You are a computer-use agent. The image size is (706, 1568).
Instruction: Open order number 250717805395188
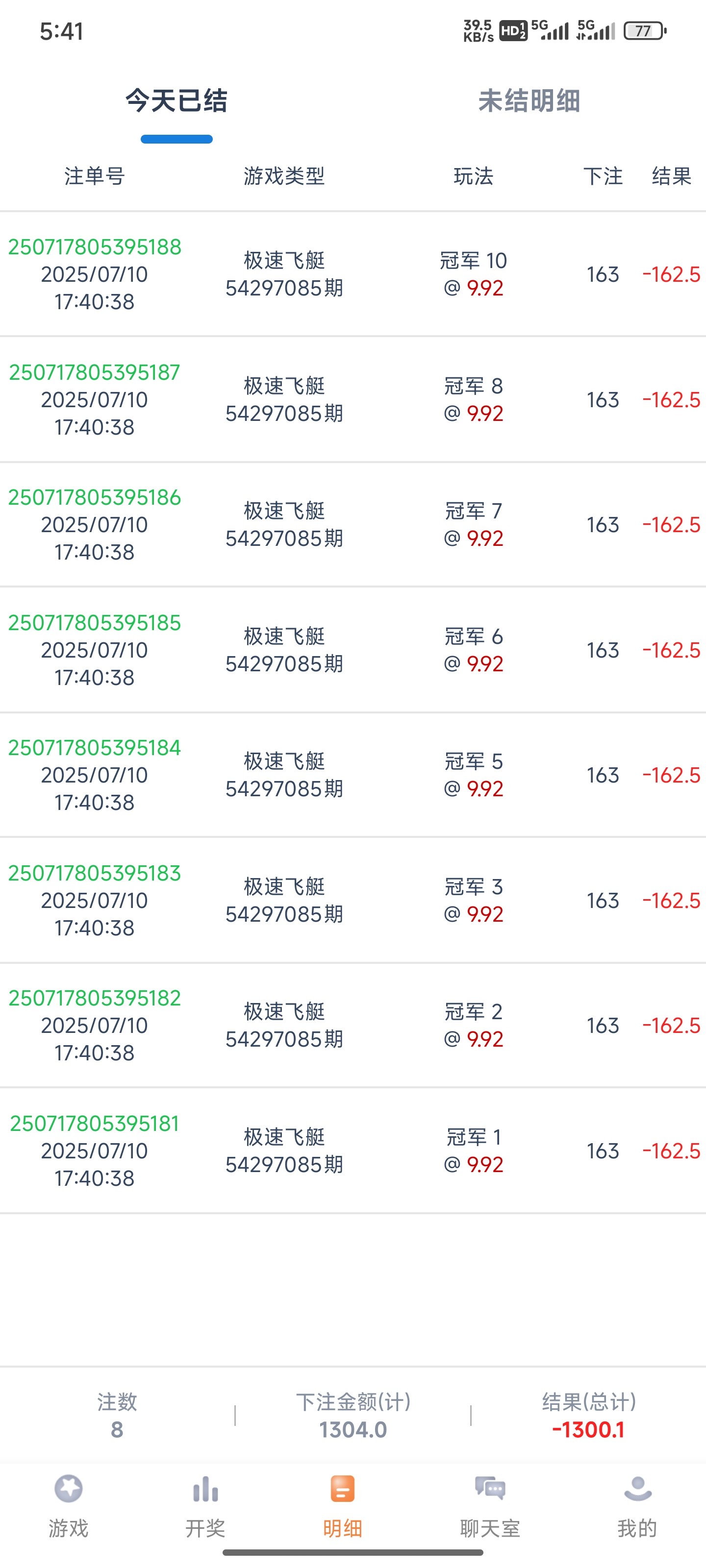tap(95, 247)
